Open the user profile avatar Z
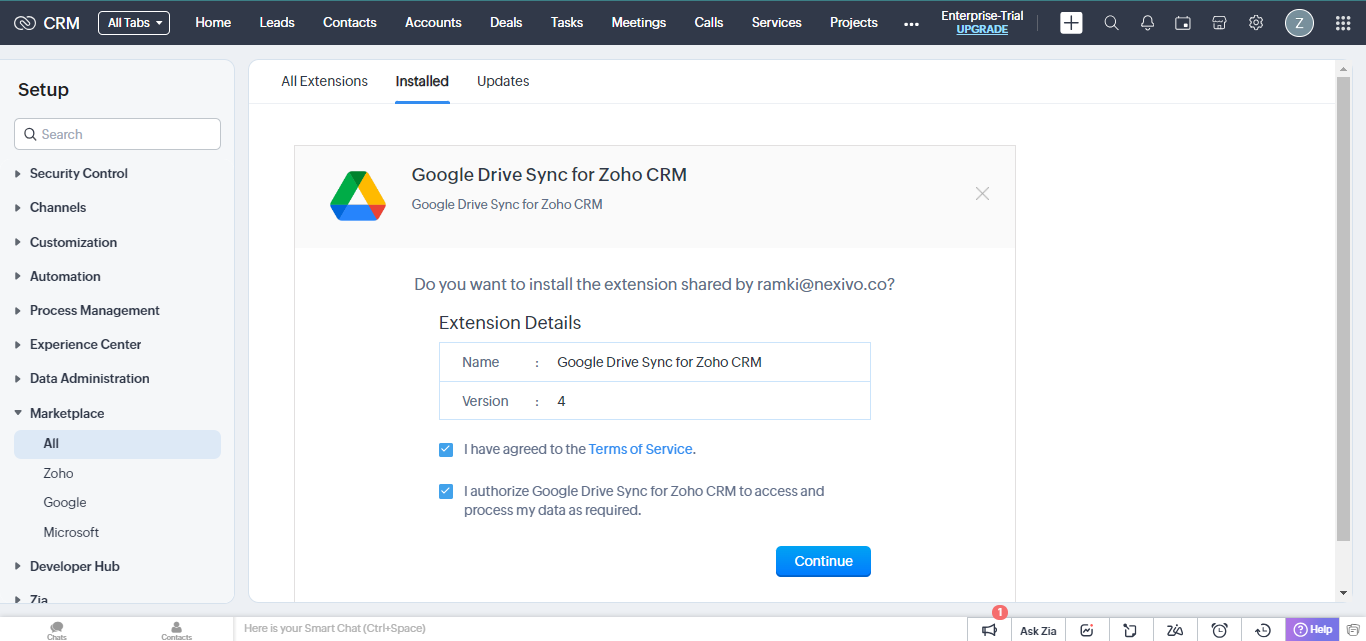 click(x=1299, y=23)
